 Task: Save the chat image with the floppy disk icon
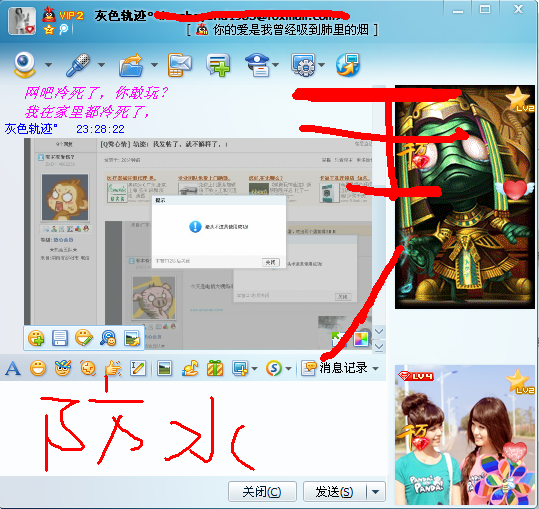(60, 338)
